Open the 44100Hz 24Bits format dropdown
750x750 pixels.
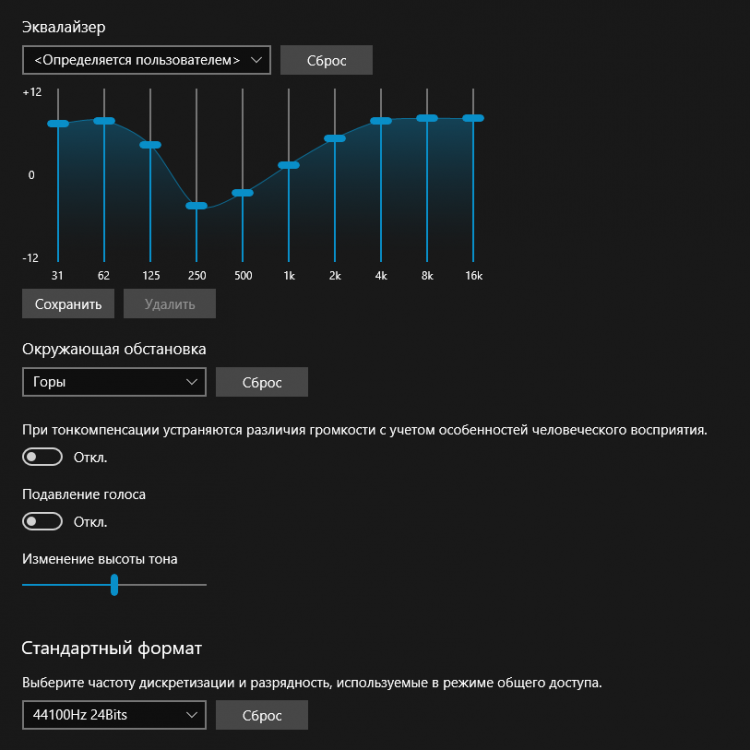[x=114, y=715]
